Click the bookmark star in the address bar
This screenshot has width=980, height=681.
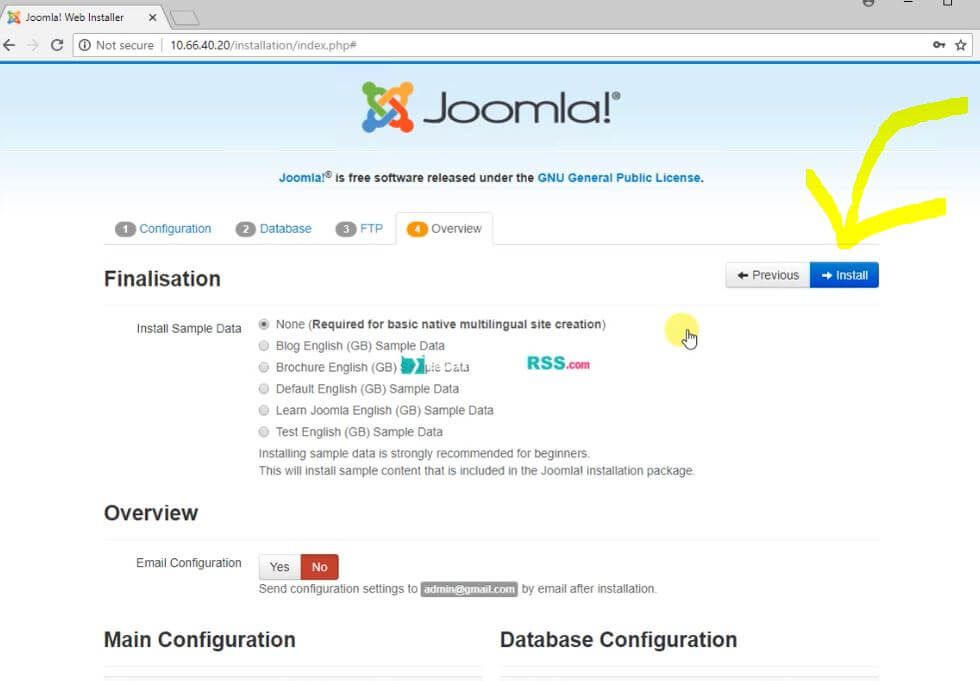pyautogui.click(x=958, y=45)
